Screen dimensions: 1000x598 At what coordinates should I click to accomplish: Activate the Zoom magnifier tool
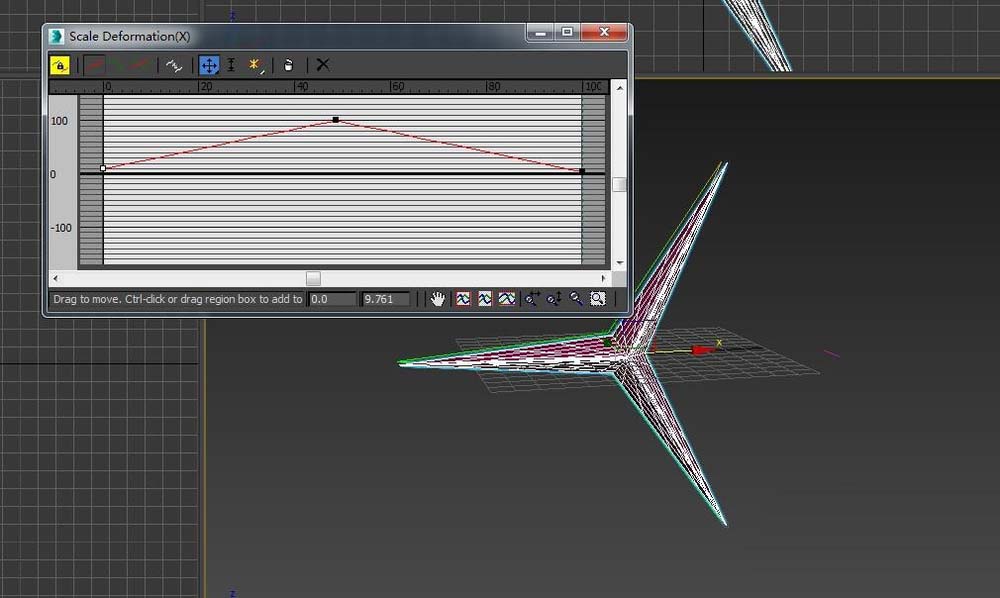click(x=576, y=299)
